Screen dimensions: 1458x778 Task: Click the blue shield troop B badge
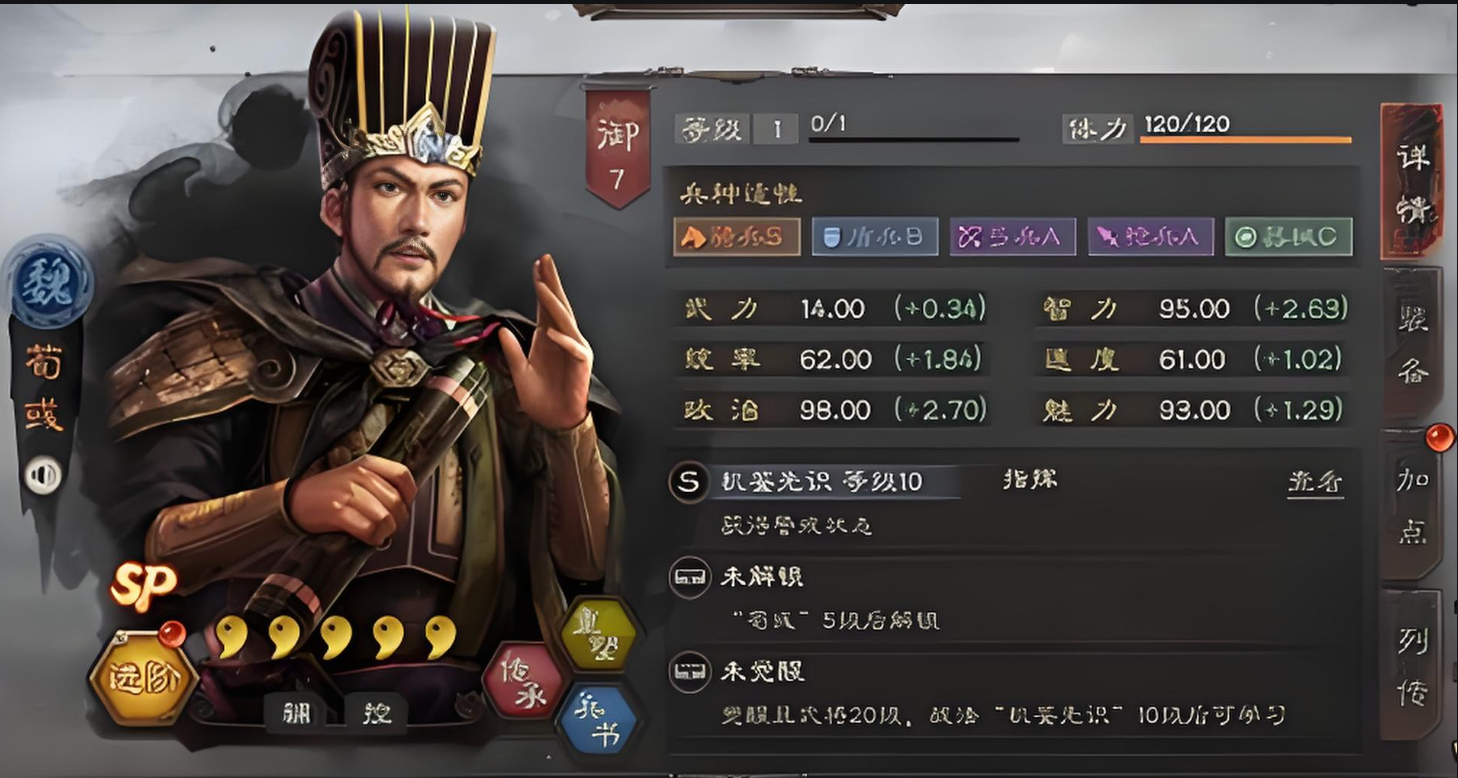point(874,237)
